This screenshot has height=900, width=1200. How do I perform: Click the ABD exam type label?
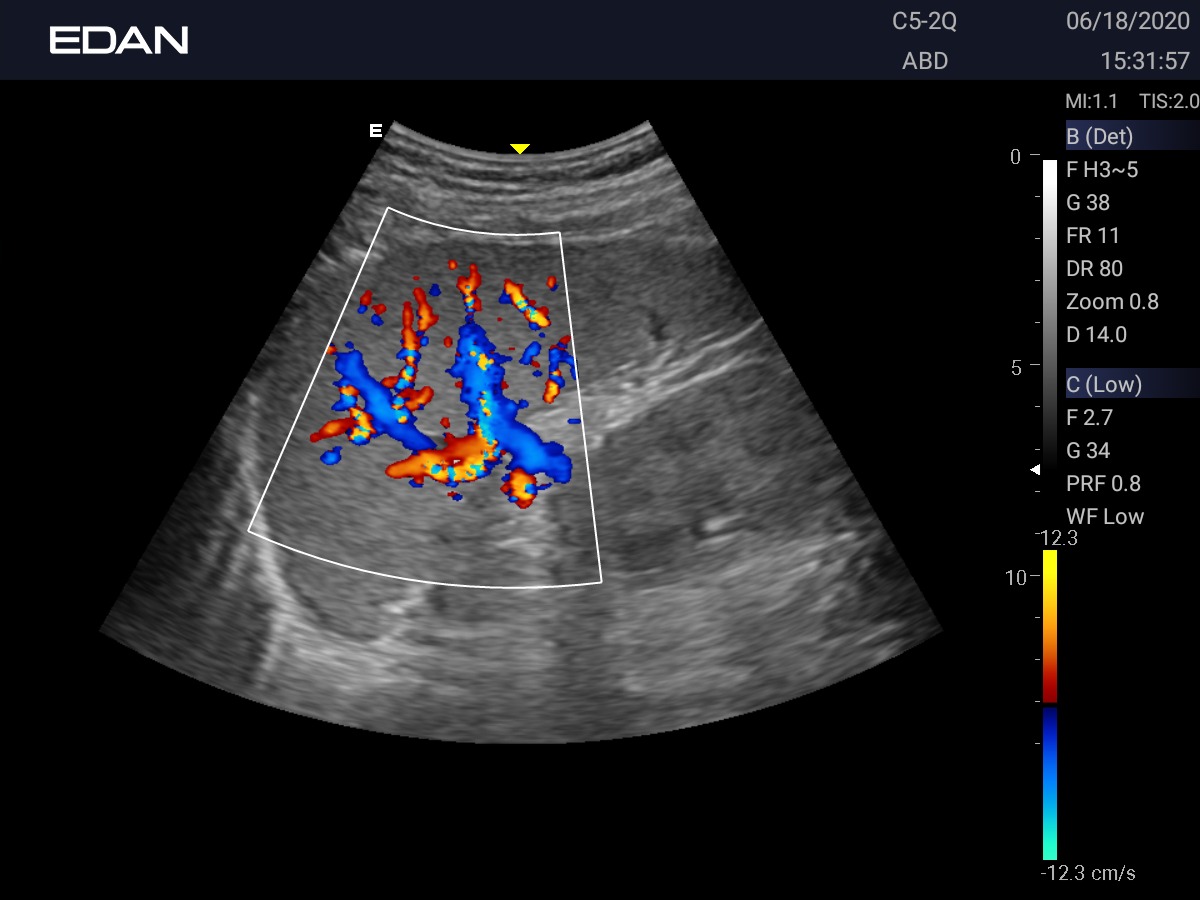(924, 61)
